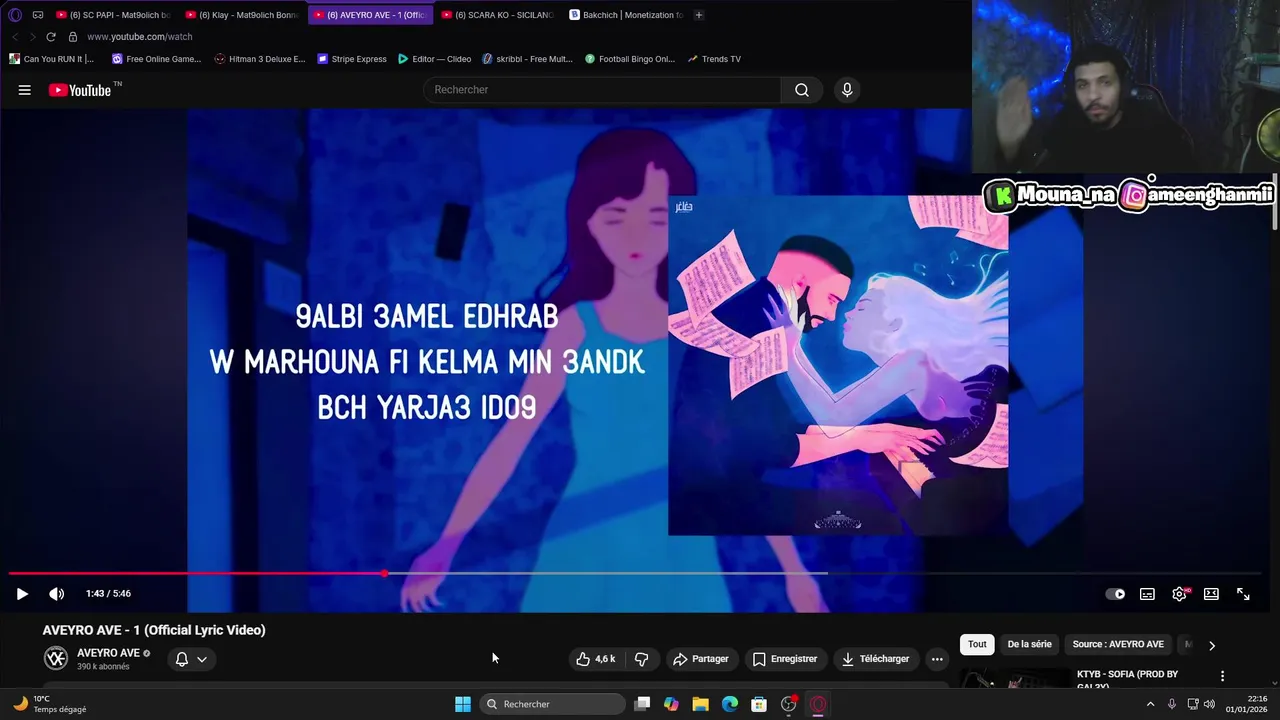Image resolution: width=1280 pixels, height=720 pixels.
Task: Mute the video volume speaker icon
Action: (57, 594)
